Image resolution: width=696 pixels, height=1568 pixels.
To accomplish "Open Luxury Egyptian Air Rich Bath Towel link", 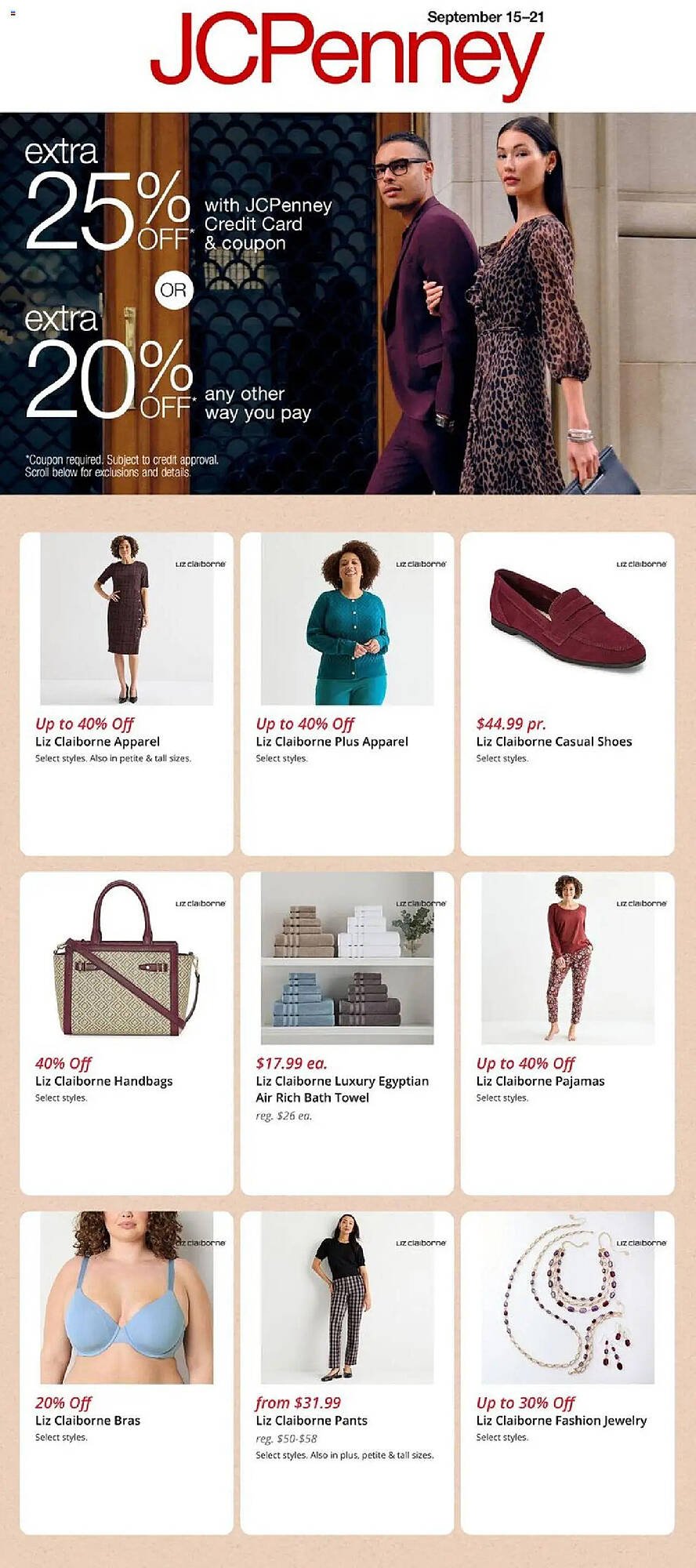I will click(x=342, y=1089).
